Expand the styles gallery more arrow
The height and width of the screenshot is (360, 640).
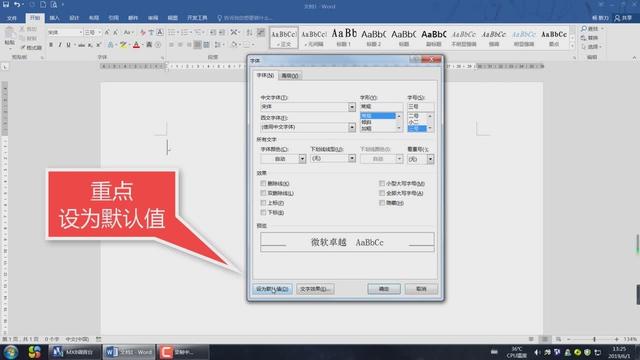click(x=572, y=46)
